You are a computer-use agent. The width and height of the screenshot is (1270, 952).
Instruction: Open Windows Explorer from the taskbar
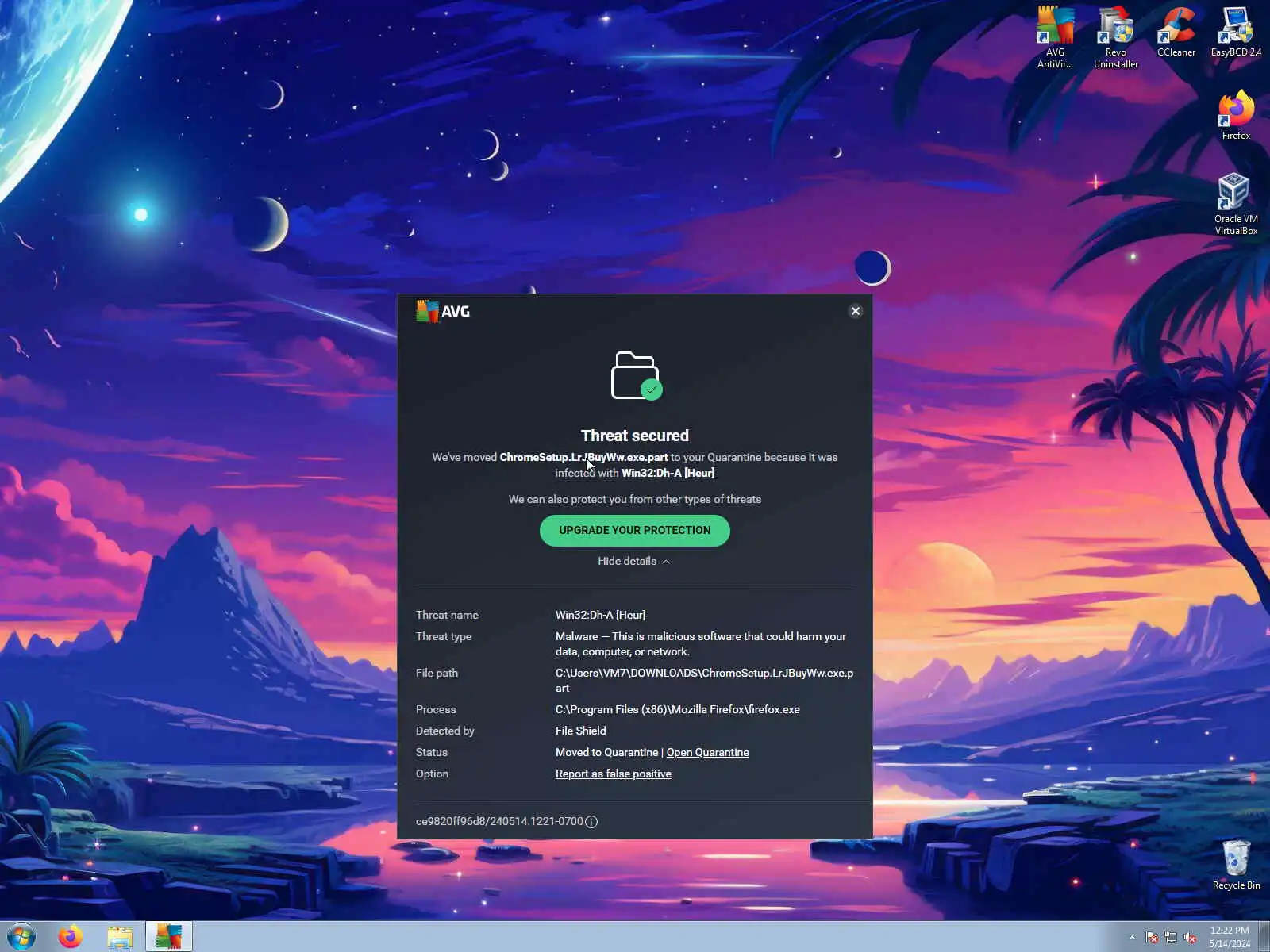point(120,937)
